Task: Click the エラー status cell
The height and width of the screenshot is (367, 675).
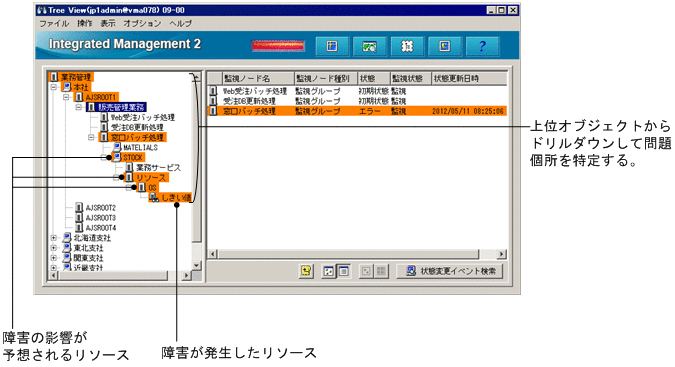Action: tap(370, 111)
